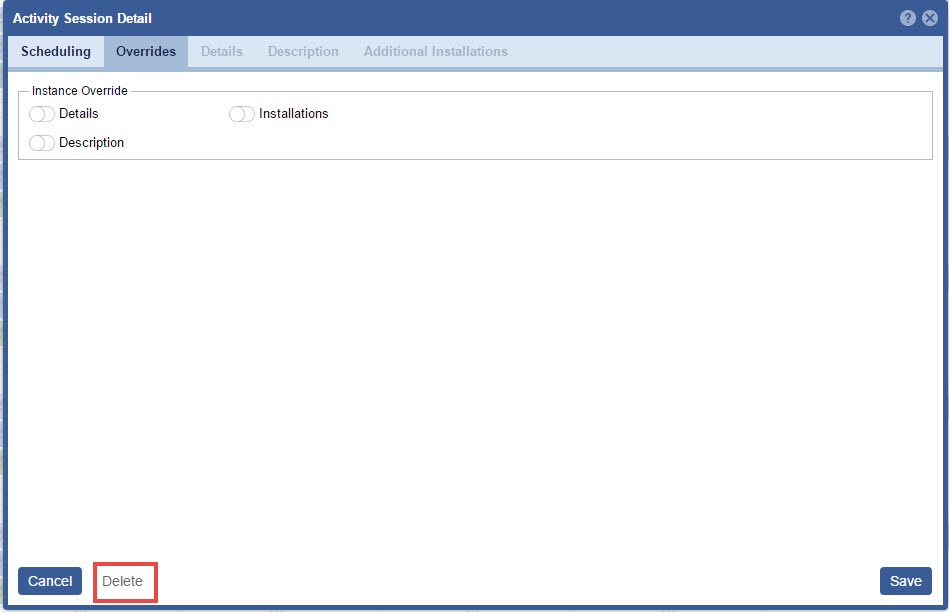Image resolution: width=949 pixels, height=612 pixels.
Task: Save the activity session changes
Action: [905, 581]
